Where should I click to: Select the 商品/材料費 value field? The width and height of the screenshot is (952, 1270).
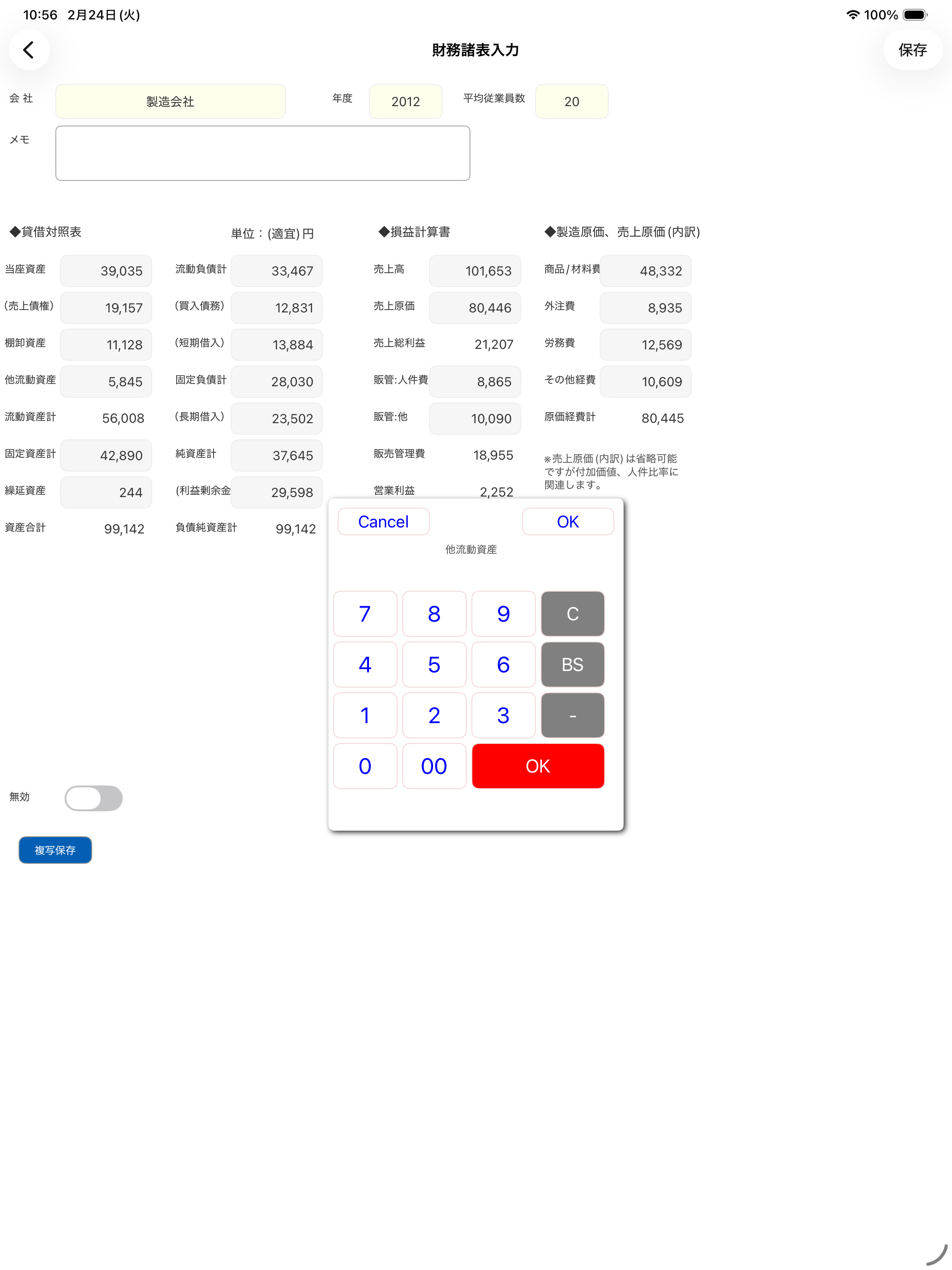click(646, 271)
